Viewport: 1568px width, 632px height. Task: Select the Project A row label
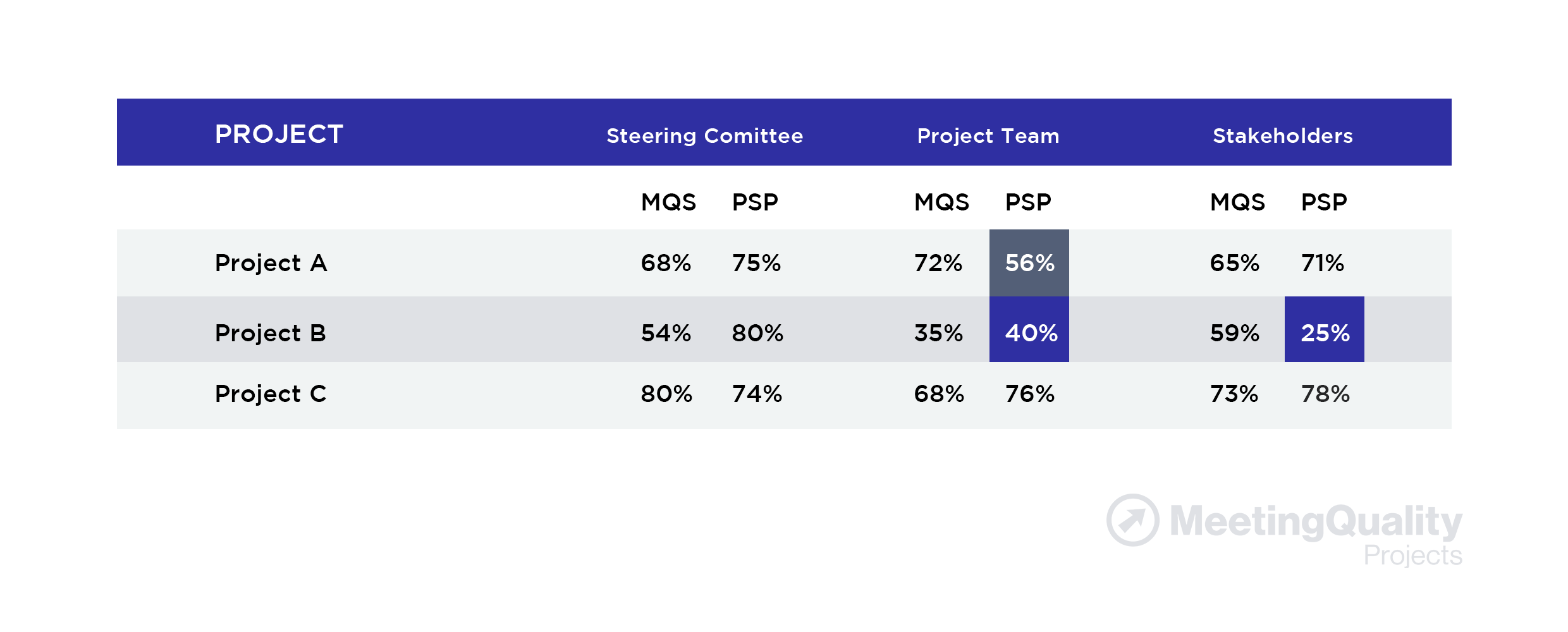[x=271, y=263]
